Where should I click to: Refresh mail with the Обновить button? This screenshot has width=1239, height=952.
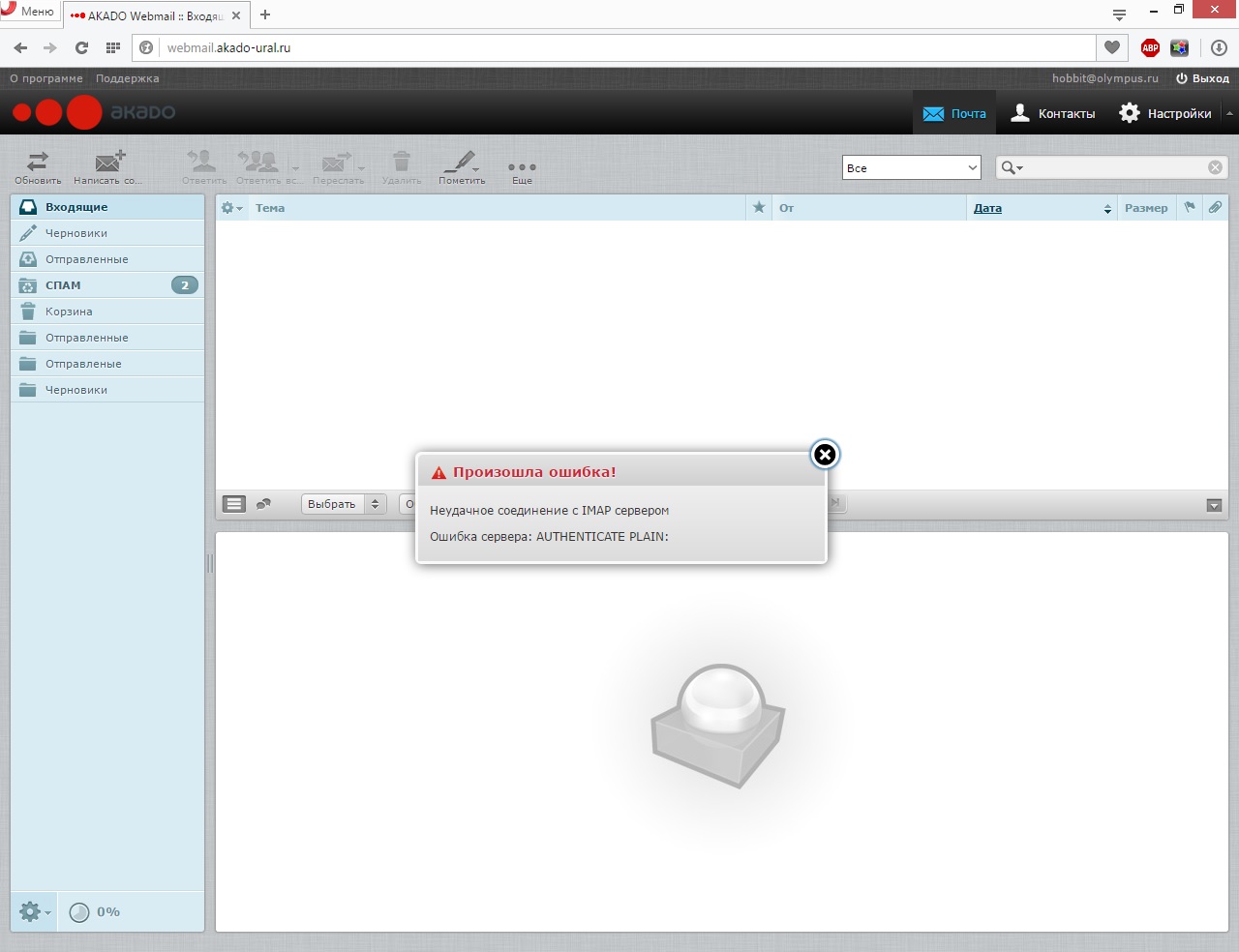pyautogui.click(x=38, y=166)
